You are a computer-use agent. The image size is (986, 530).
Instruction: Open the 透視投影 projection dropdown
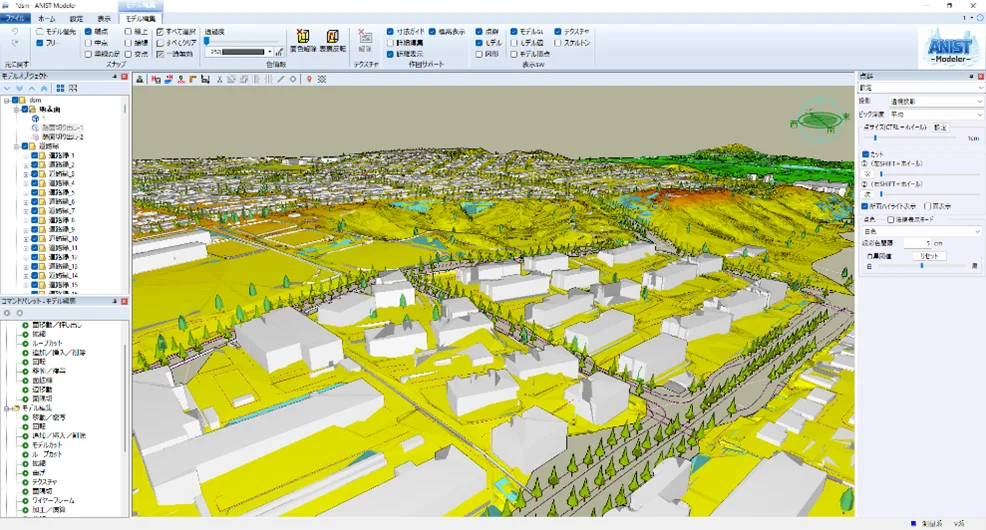(936, 101)
